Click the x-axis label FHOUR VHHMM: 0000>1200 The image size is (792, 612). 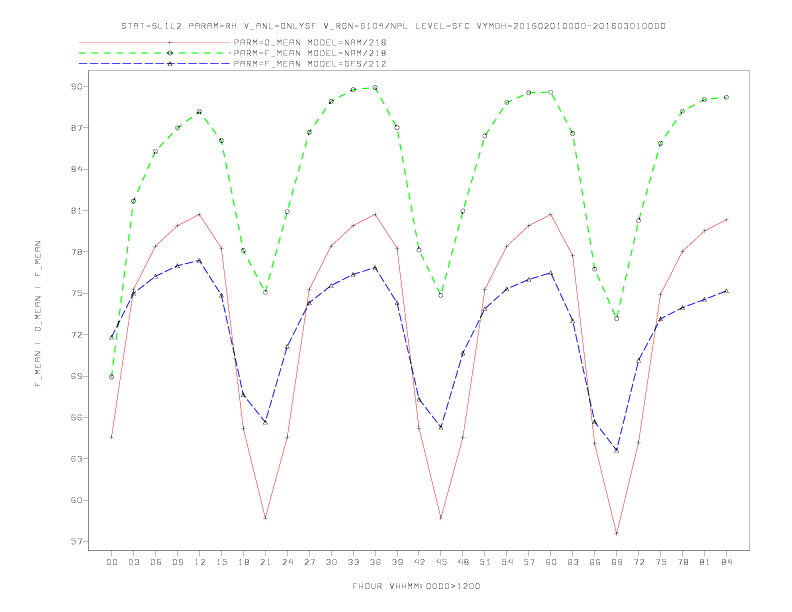pos(416,586)
